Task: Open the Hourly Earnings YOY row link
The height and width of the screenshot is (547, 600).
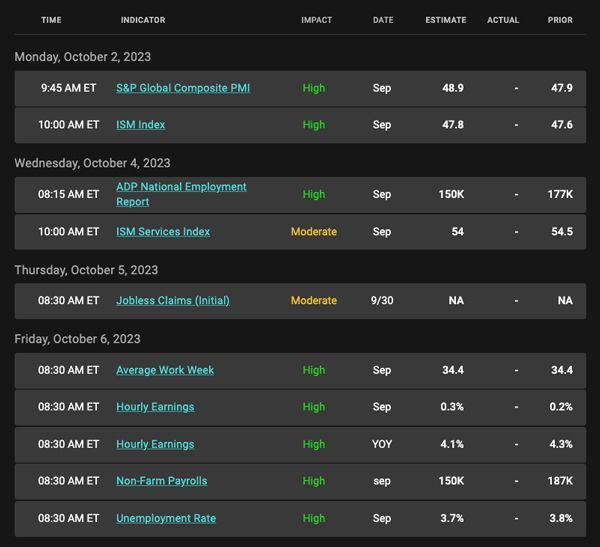Action: 155,444
